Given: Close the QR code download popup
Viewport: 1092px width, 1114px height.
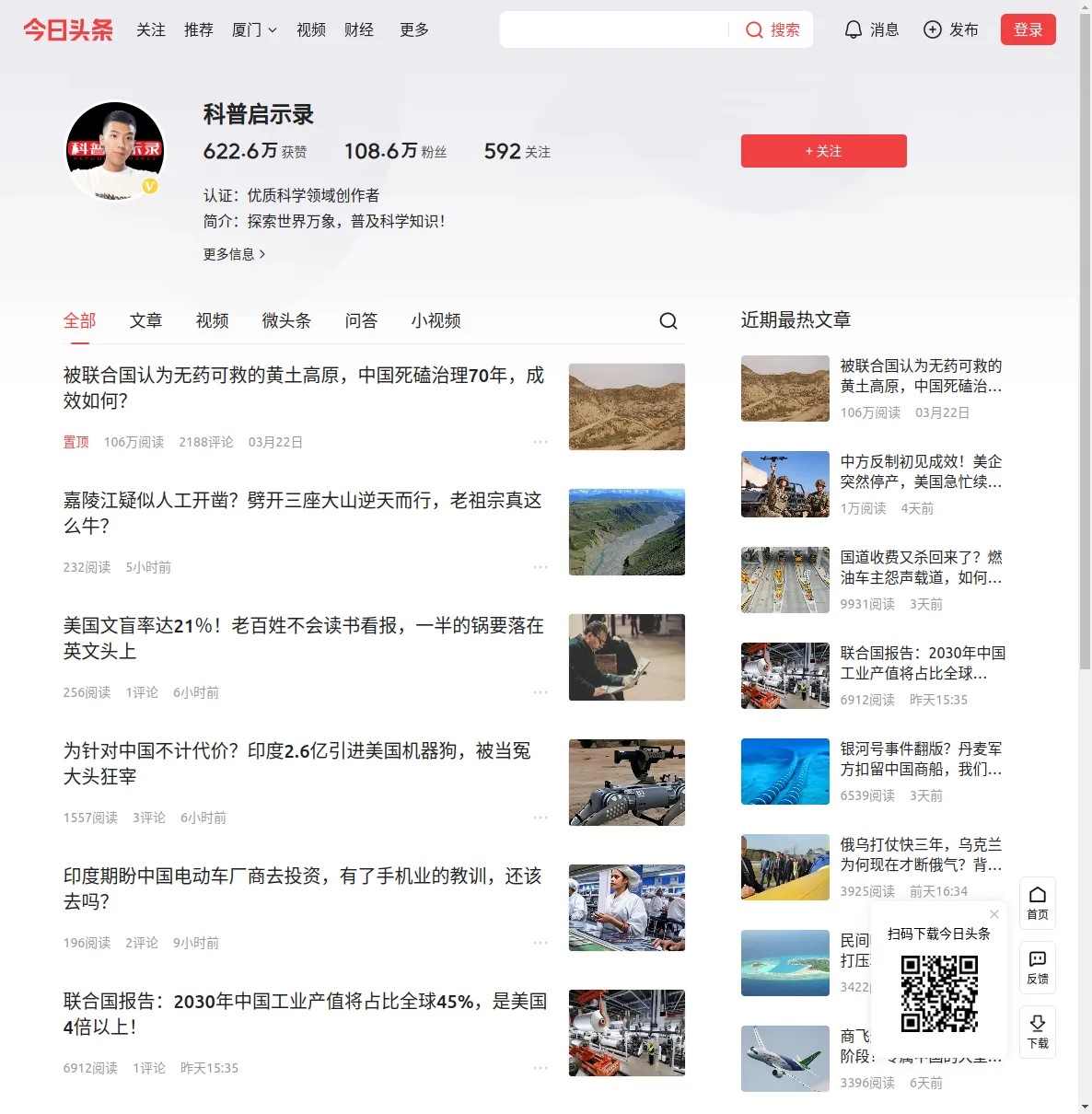Looking at the screenshot, I should (x=994, y=914).
